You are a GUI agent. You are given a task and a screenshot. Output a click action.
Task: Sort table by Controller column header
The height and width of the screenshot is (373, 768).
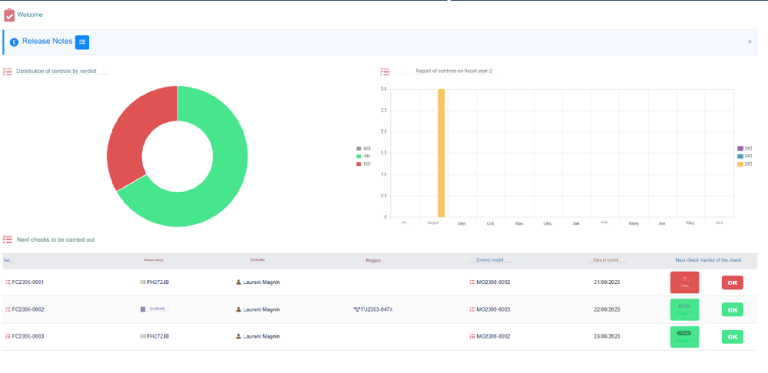(x=257, y=260)
